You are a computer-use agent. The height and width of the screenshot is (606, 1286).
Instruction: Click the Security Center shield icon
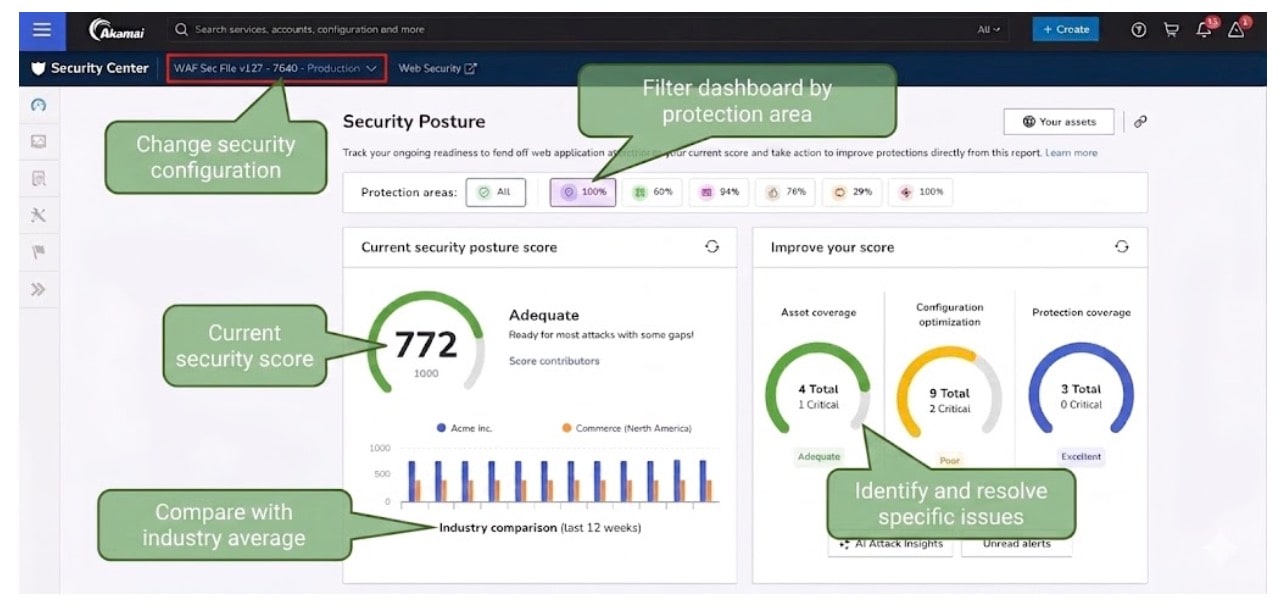39,68
